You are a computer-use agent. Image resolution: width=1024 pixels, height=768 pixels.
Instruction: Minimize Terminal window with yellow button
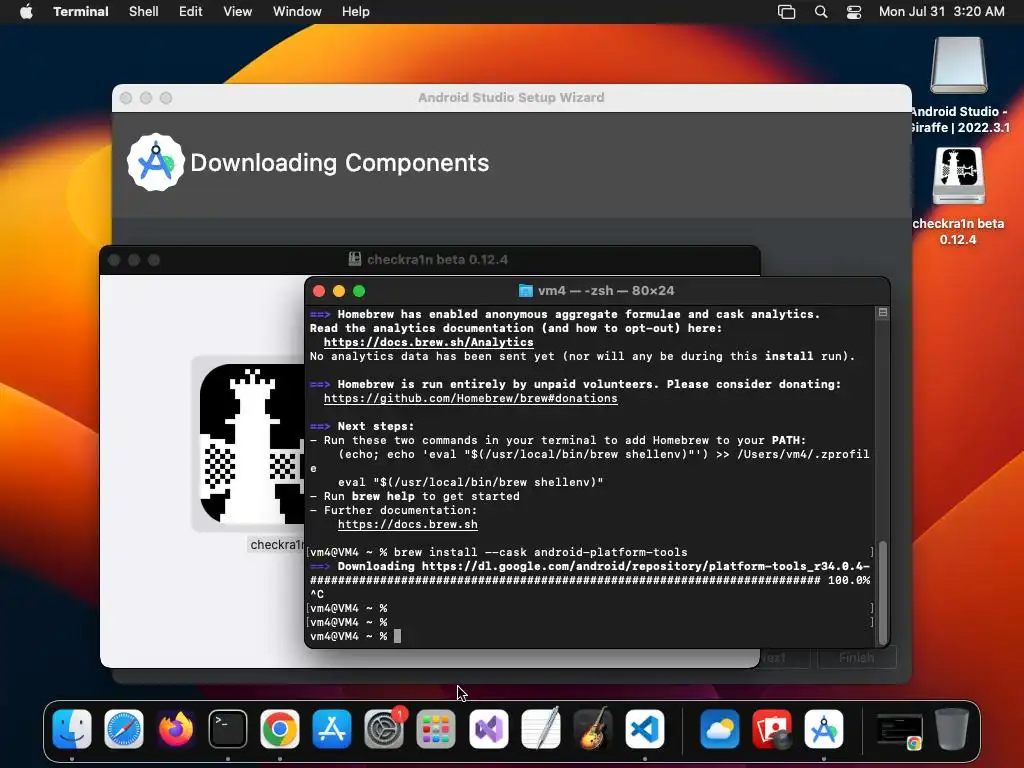tap(339, 291)
